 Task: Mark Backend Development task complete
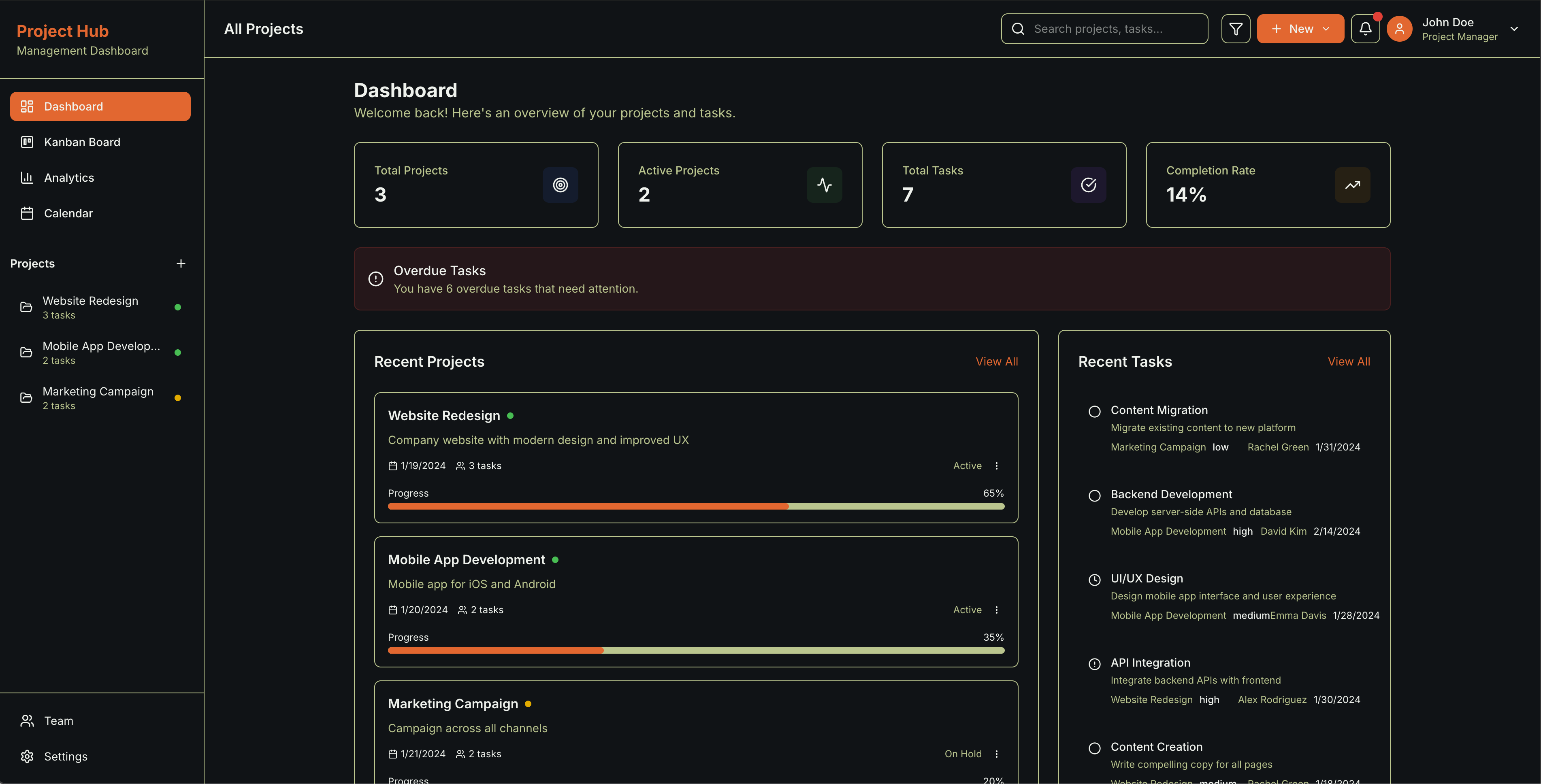pos(1094,496)
